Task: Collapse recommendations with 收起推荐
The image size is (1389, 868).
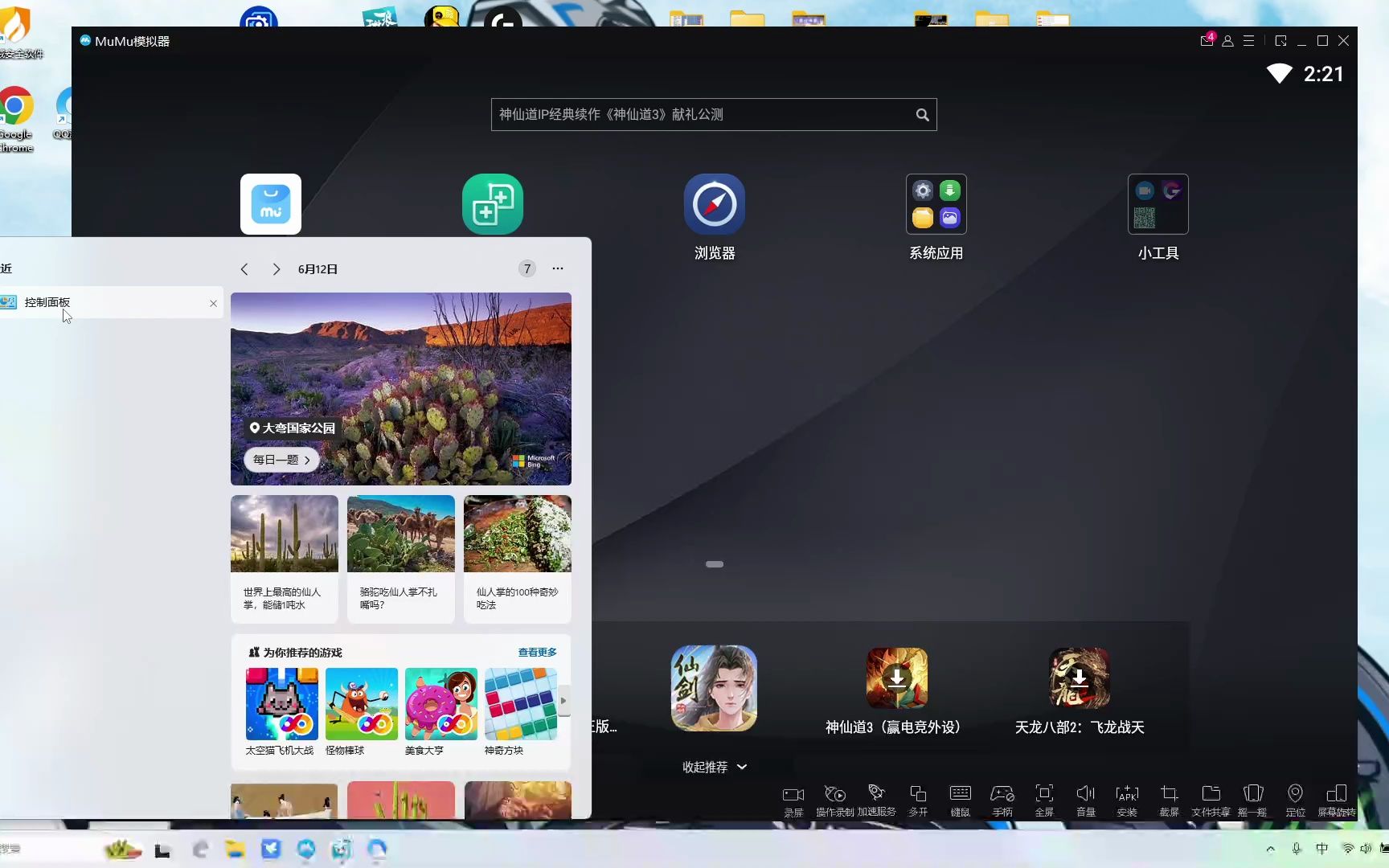Action: click(x=715, y=767)
